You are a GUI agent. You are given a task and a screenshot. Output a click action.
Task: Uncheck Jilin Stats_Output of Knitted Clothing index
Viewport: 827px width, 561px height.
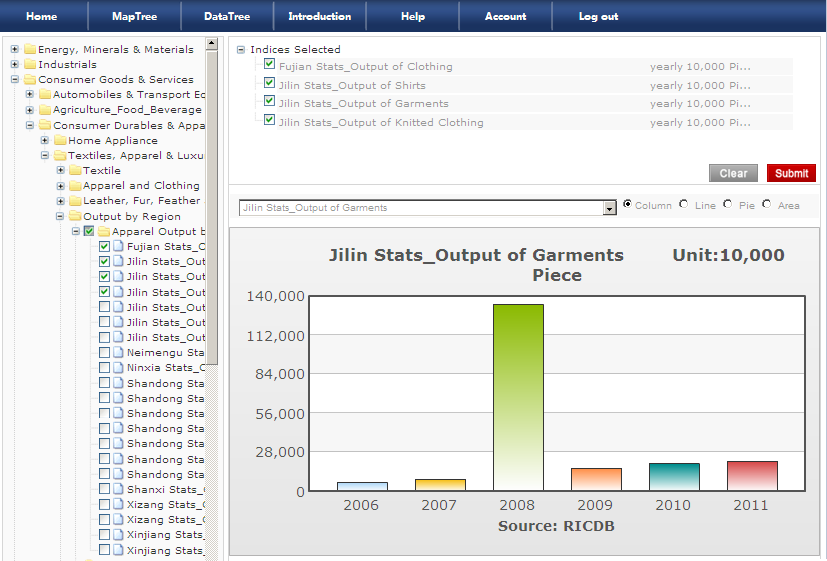270,120
